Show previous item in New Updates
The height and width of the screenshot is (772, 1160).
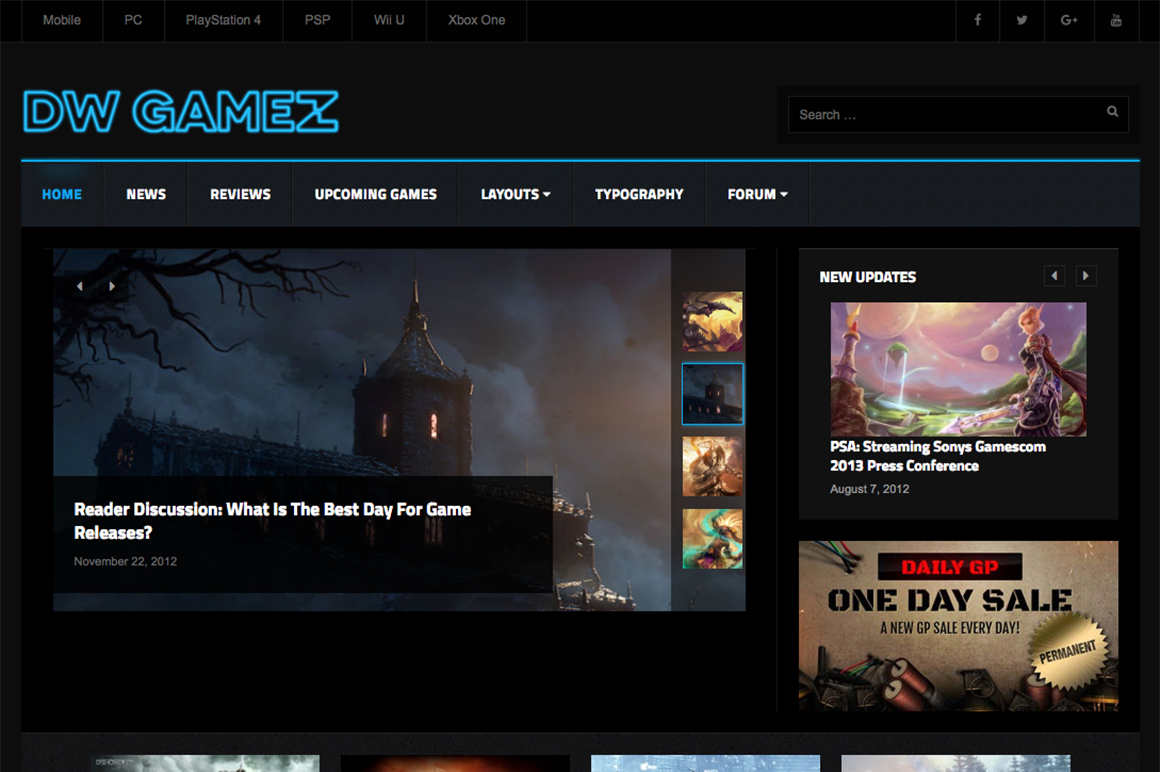click(1054, 276)
